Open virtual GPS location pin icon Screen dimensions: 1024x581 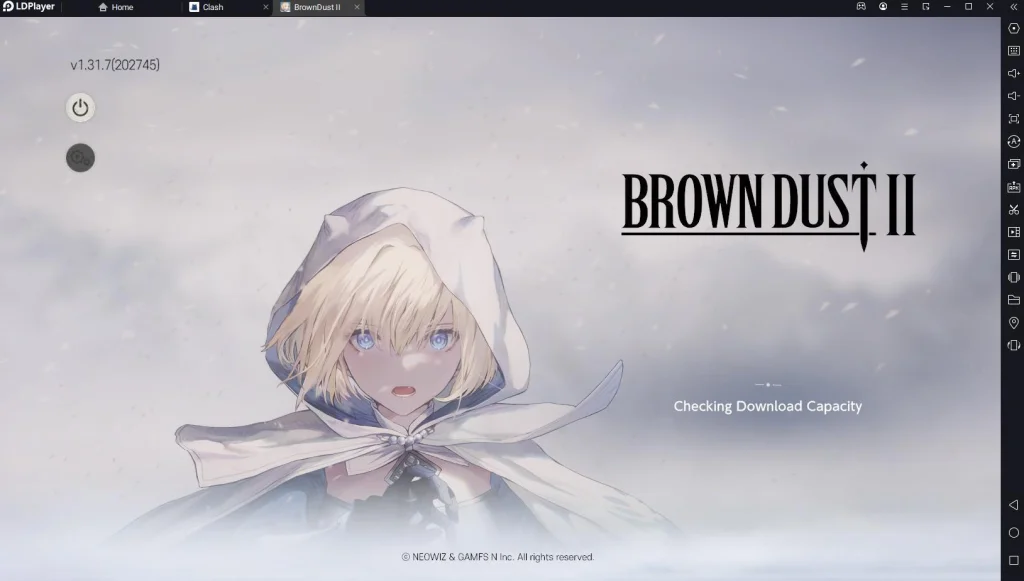tap(1014, 322)
